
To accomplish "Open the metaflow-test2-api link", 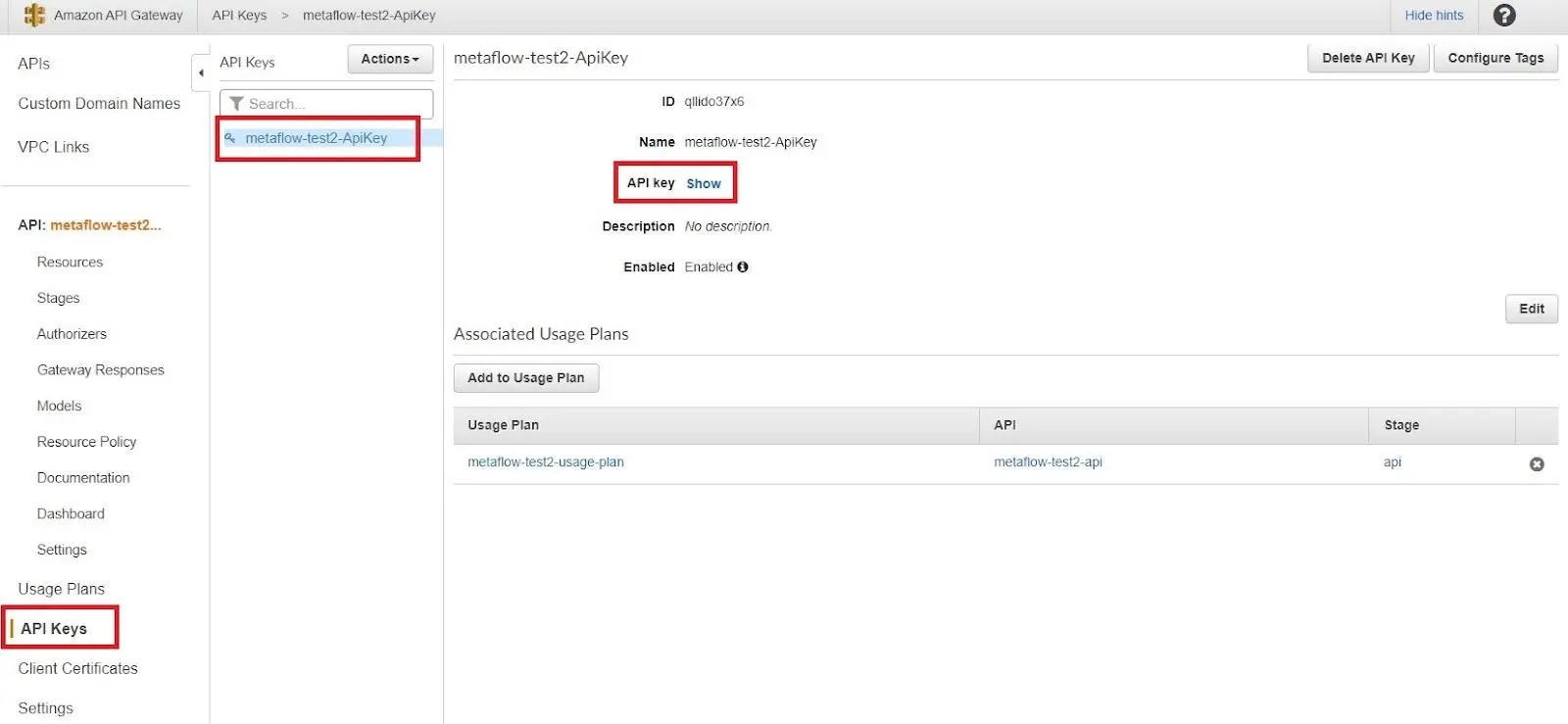I will [1048, 462].
